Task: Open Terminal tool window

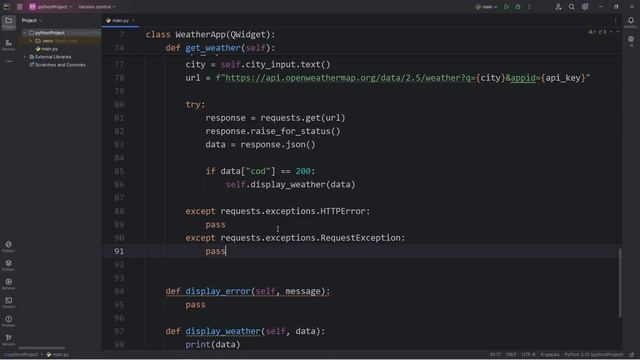Action: click(x=9, y=302)
